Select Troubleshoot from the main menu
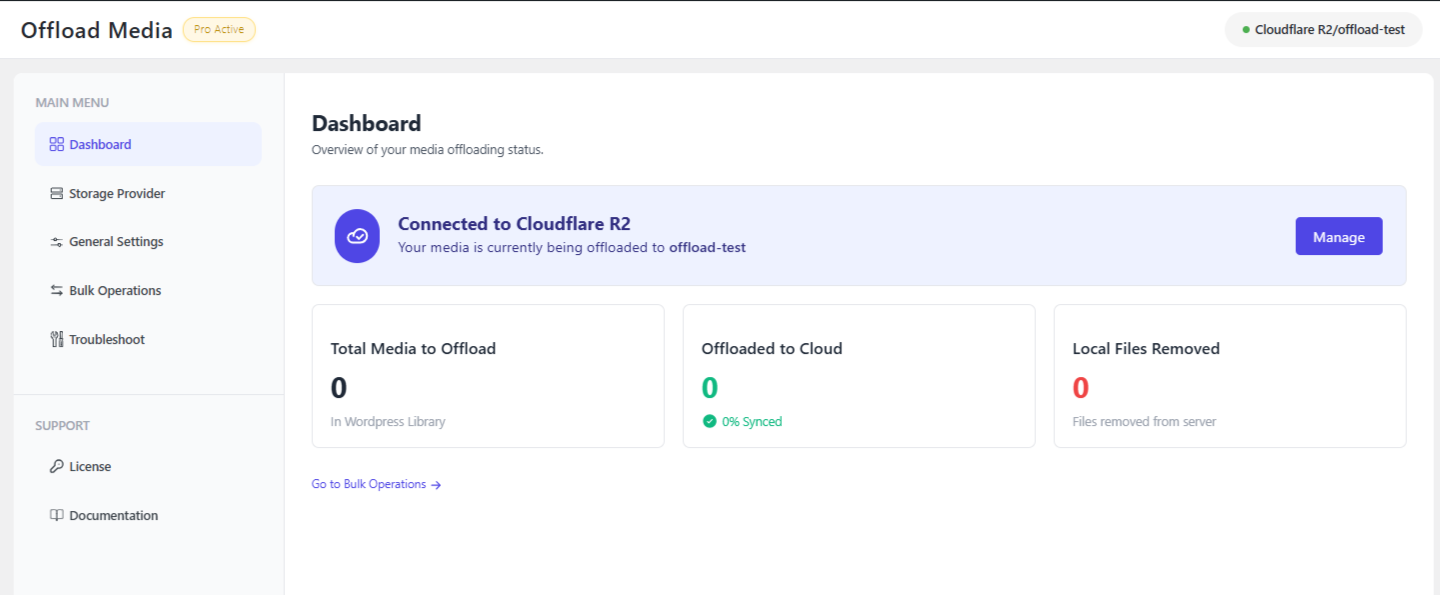The image size is (1440, 595). pos(107,340)
